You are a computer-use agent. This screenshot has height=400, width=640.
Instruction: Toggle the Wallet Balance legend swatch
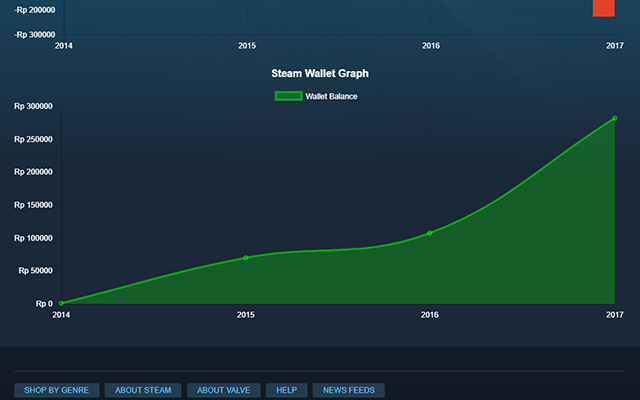pos(289,96)
